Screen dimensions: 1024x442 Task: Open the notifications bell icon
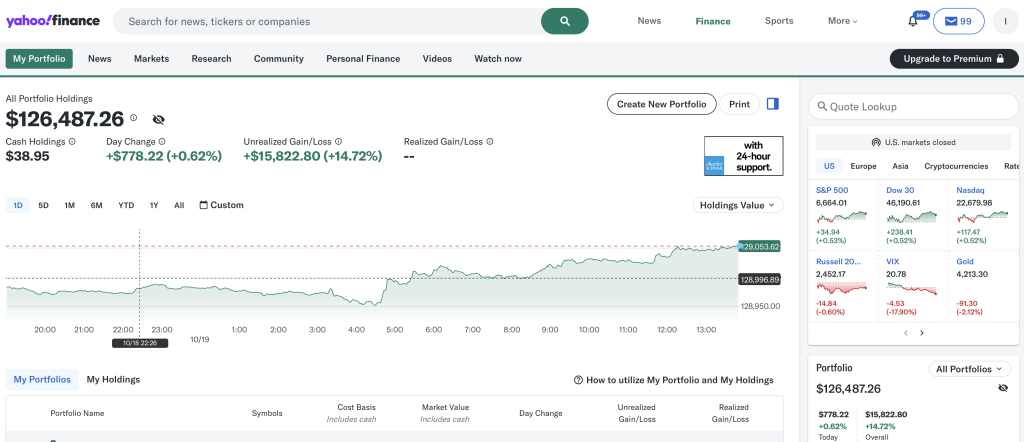pyautogui.click(x=913, y=21)
